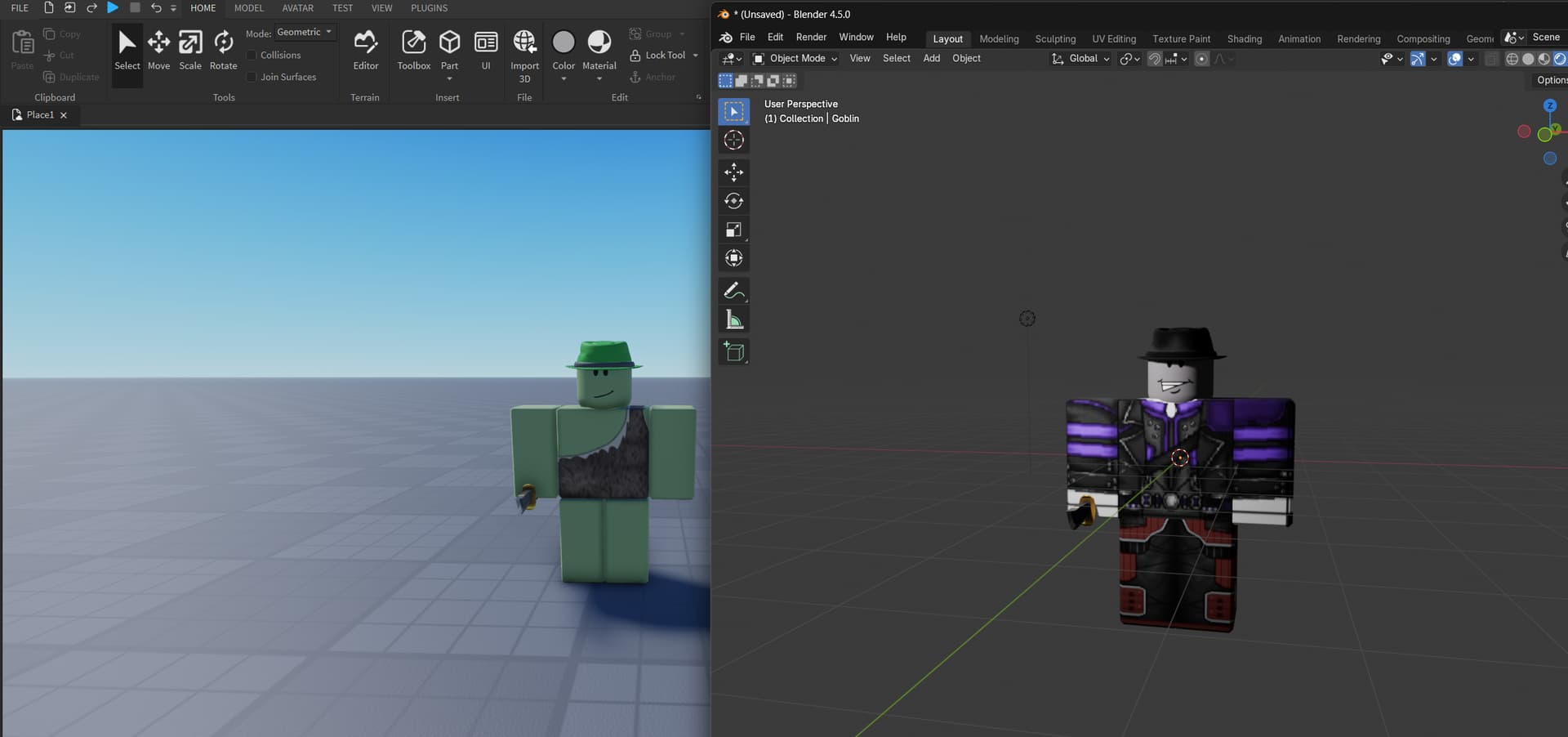Switch to the MODEL ribbon tab
Screen dimensions: 1568x737
(247, 8)
